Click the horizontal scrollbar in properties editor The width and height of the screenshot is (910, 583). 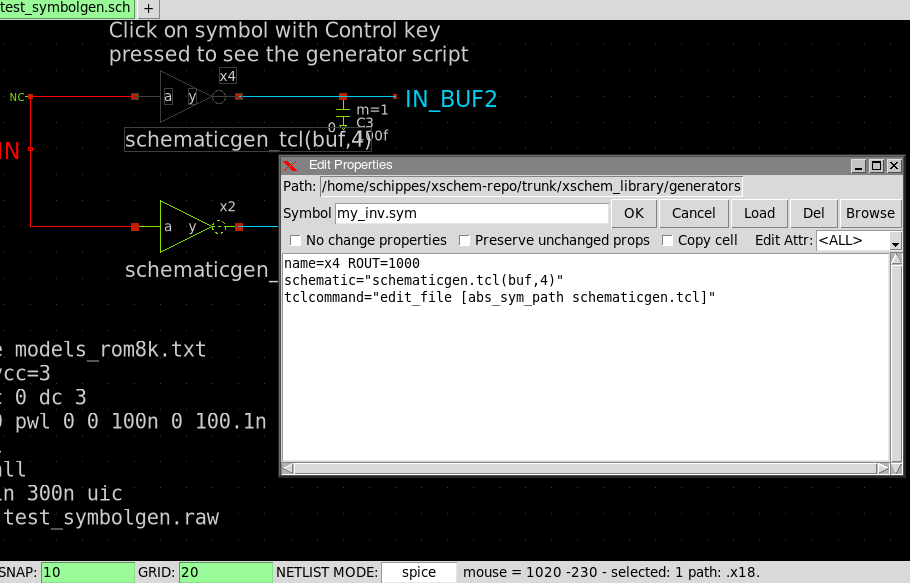[x=584, y=468]
